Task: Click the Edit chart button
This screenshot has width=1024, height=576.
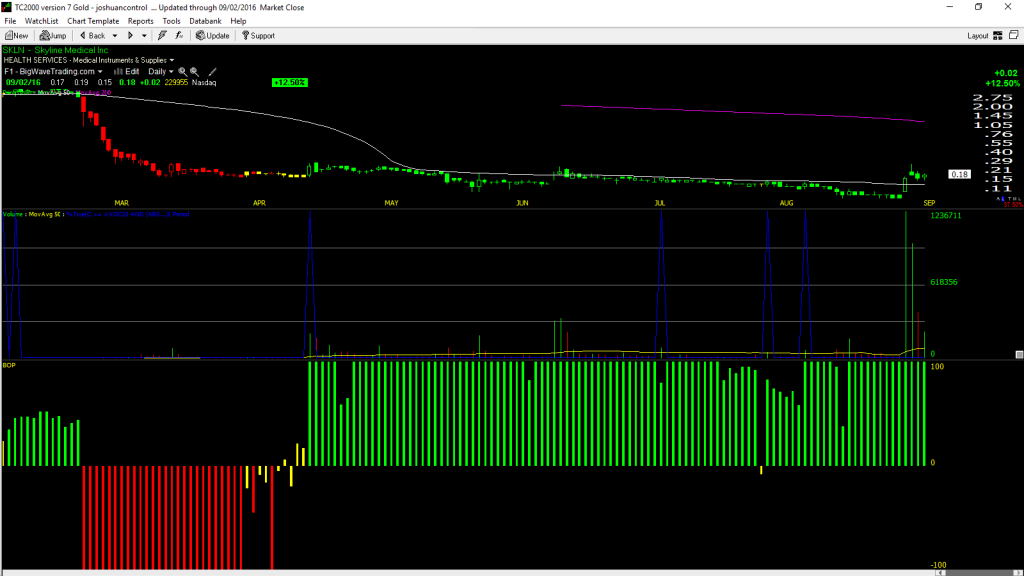Action: pos(127,72)
